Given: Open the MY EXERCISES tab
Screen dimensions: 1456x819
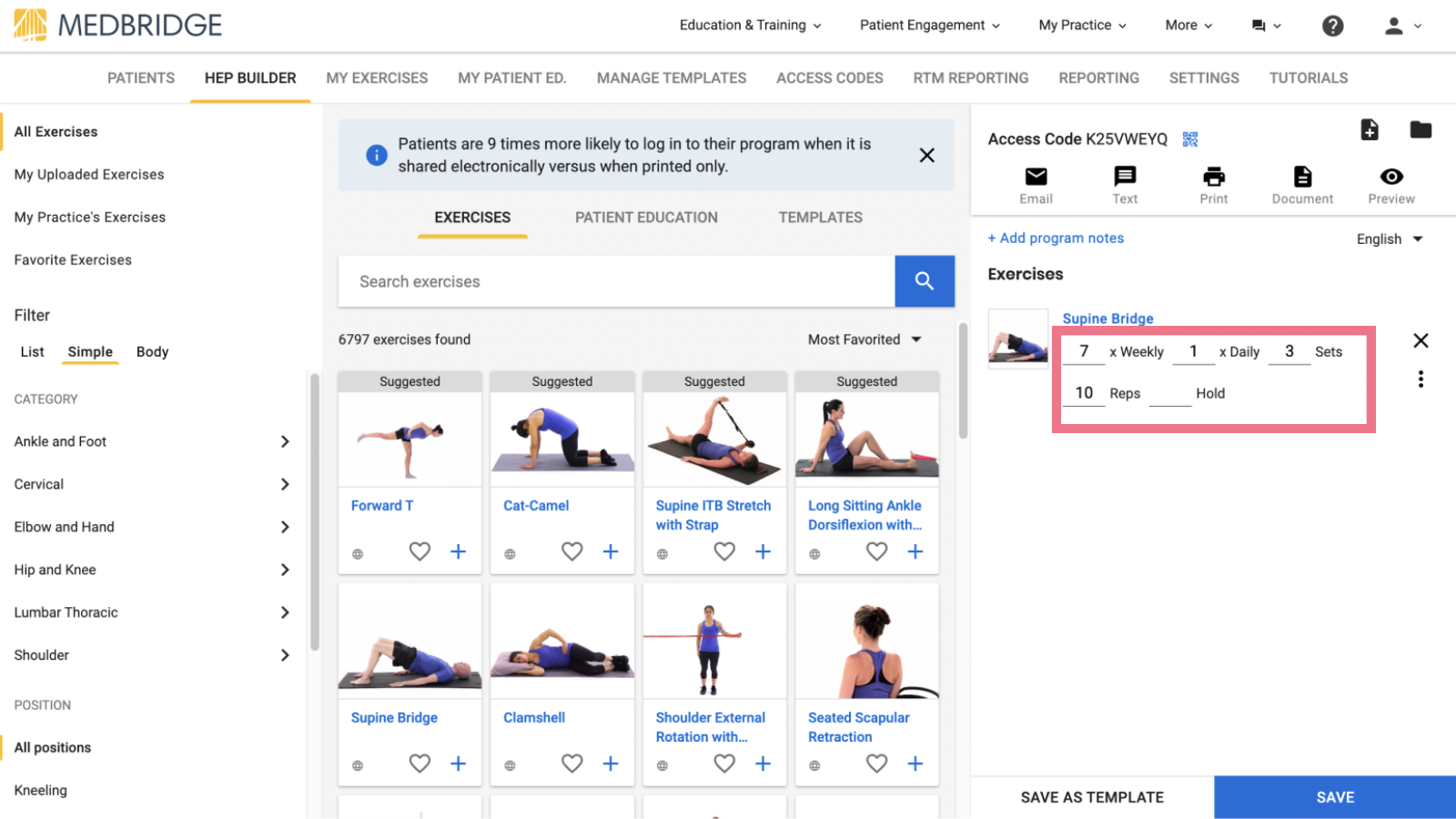Looking at the screenshot, I should point(377,78).
